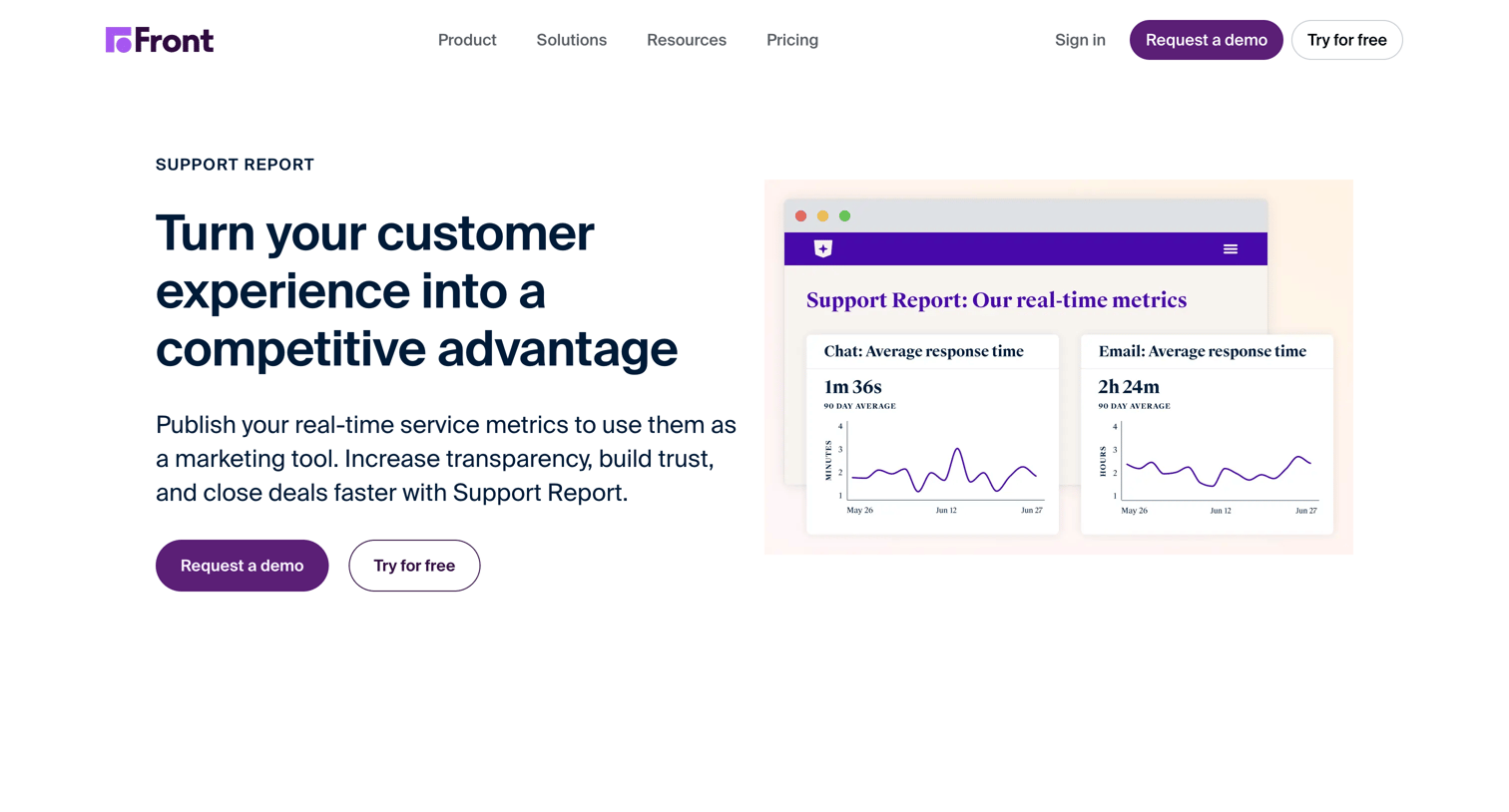
Task: Click the hero Request a demo button
Action: [242, 566]
